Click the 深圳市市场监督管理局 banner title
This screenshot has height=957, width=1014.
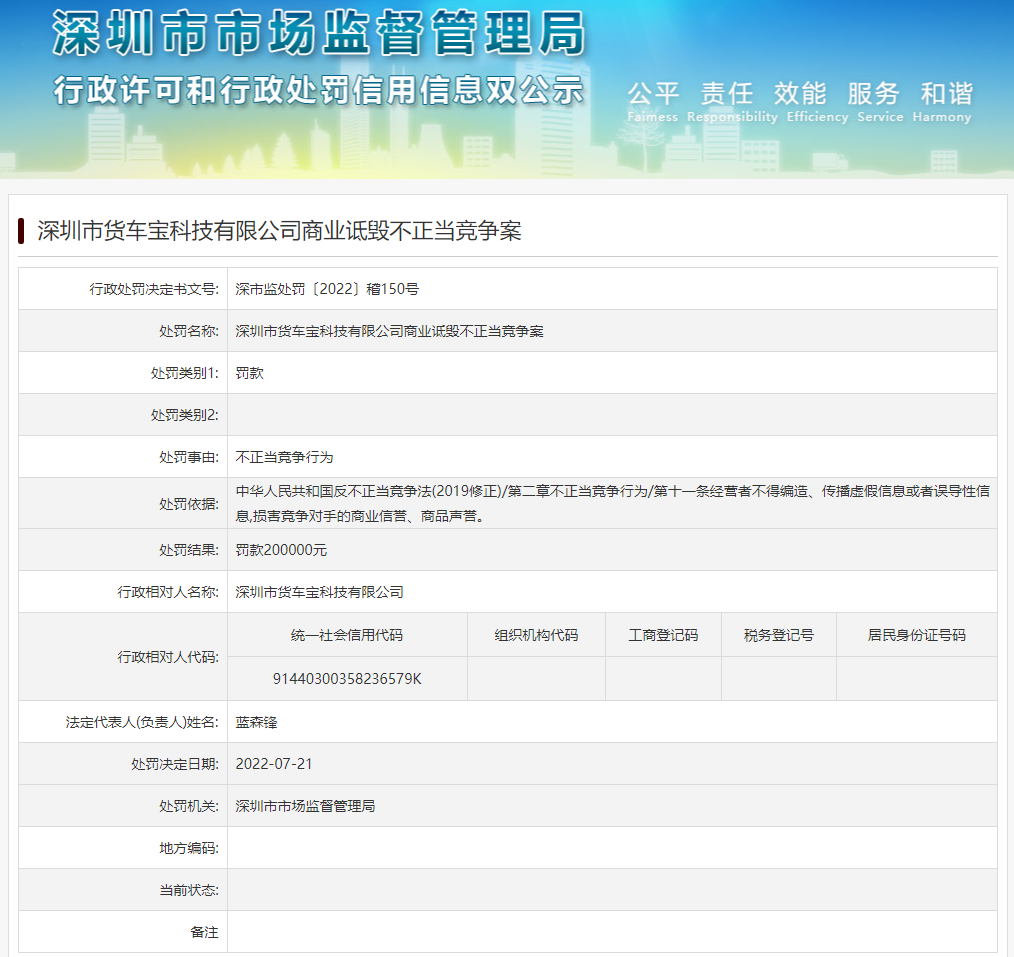318,35
